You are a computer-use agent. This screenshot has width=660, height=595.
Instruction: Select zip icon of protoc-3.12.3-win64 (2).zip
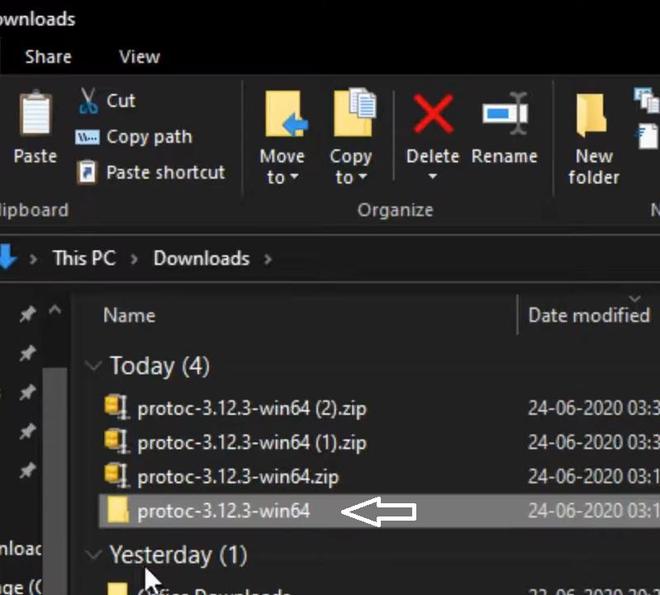click(116, 406)
